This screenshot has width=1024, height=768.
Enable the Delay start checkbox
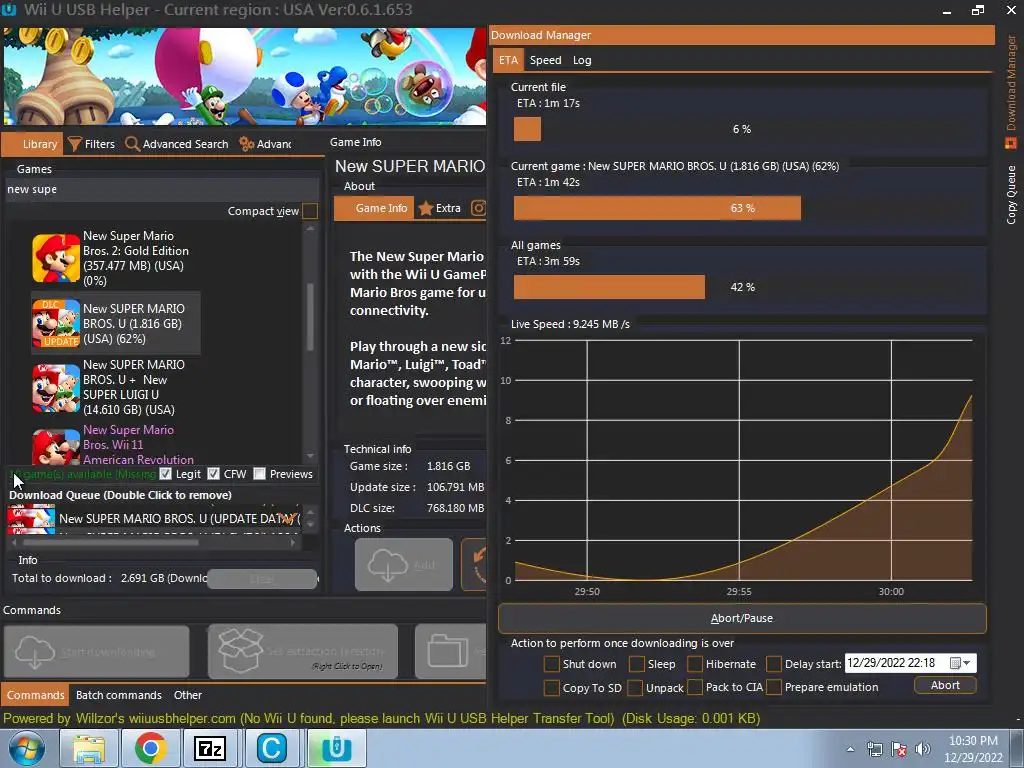point(774,664)
